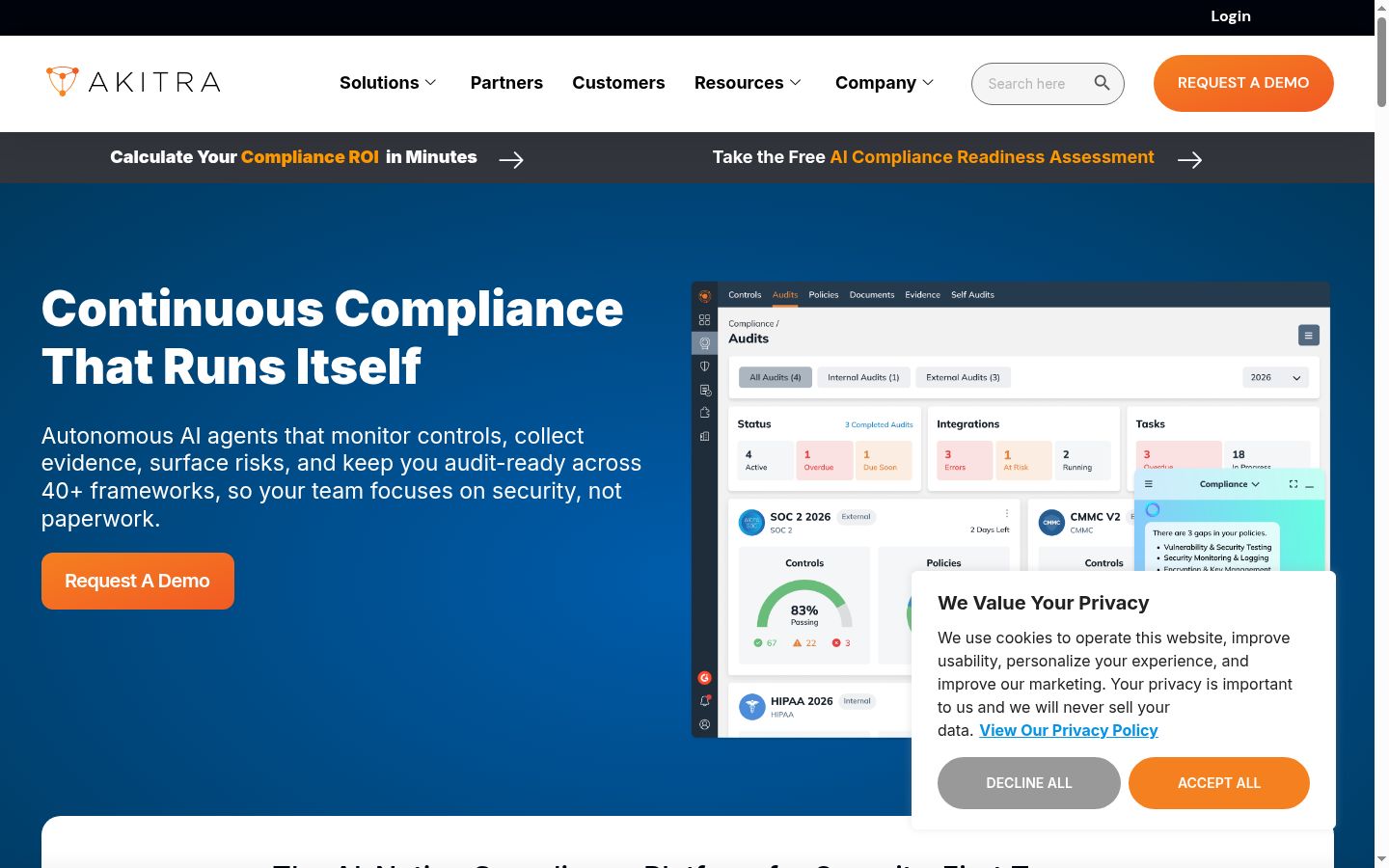Viewport: 1389px width, 868px height.
Task: Click the building icon in dashboard sidebar
Action: click(705, 436)
